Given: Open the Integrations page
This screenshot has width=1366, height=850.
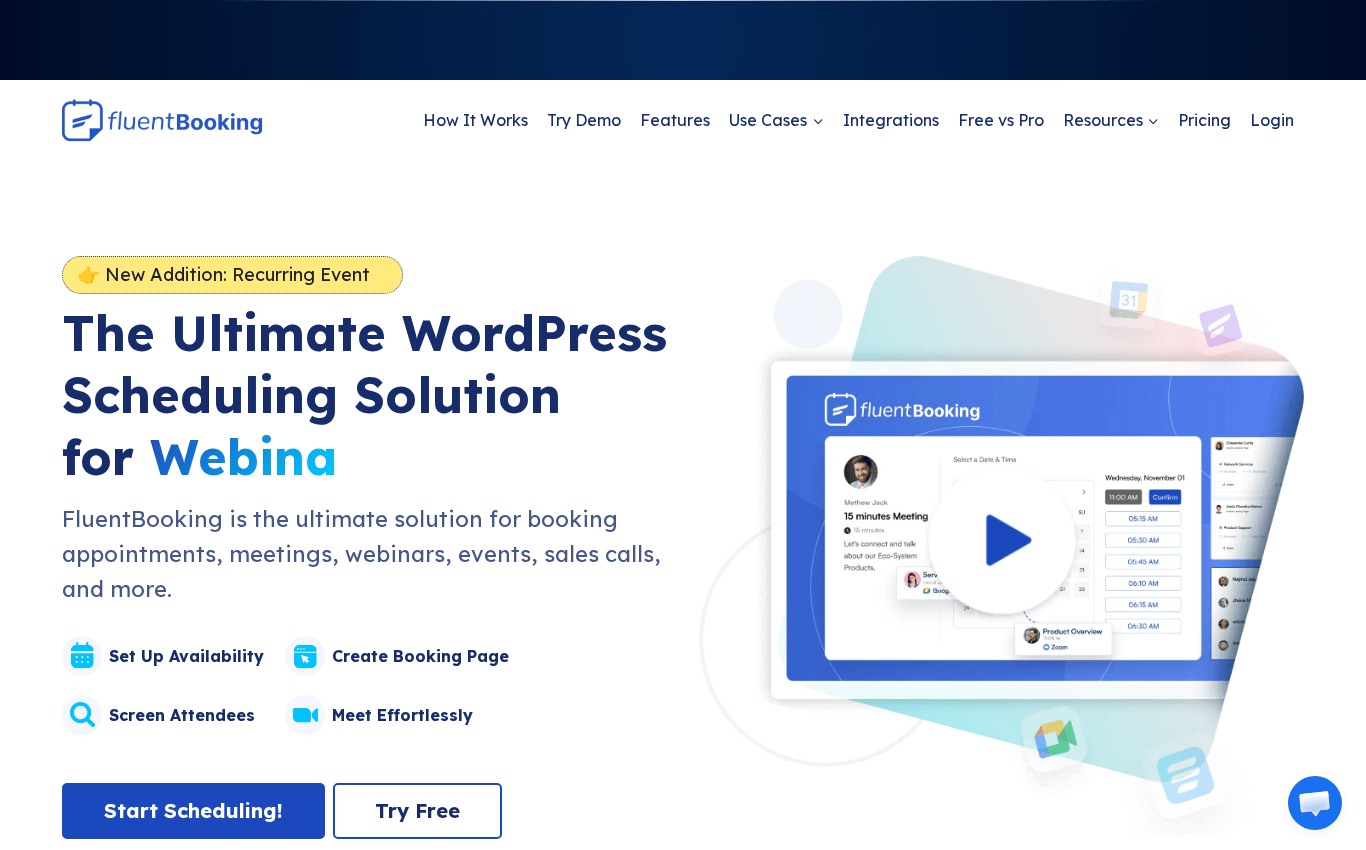Looking at the screenshot, I should pos(891,120).
